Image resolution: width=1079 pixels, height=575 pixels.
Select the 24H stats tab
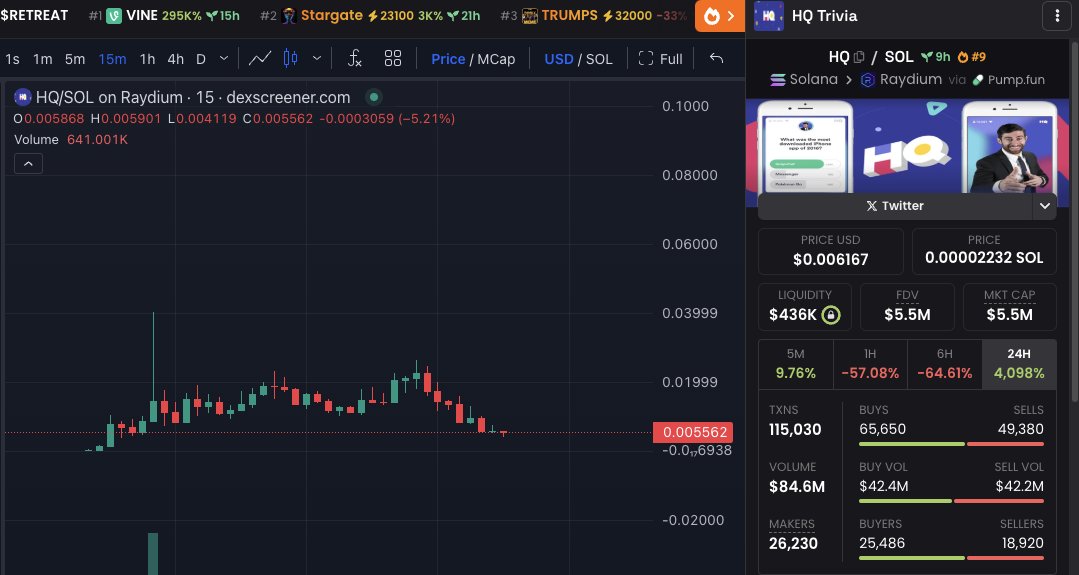1019,365
